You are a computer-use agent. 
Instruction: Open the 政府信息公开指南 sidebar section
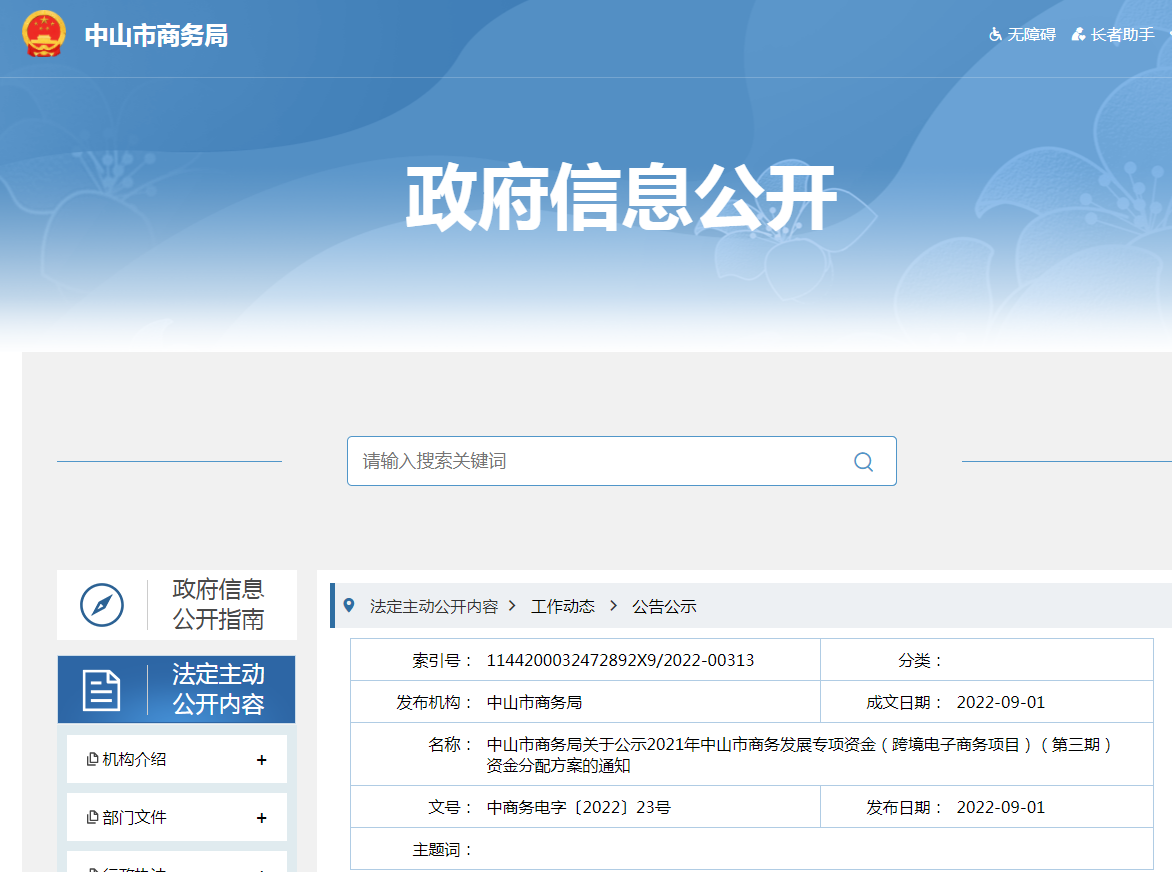(218, 605)
